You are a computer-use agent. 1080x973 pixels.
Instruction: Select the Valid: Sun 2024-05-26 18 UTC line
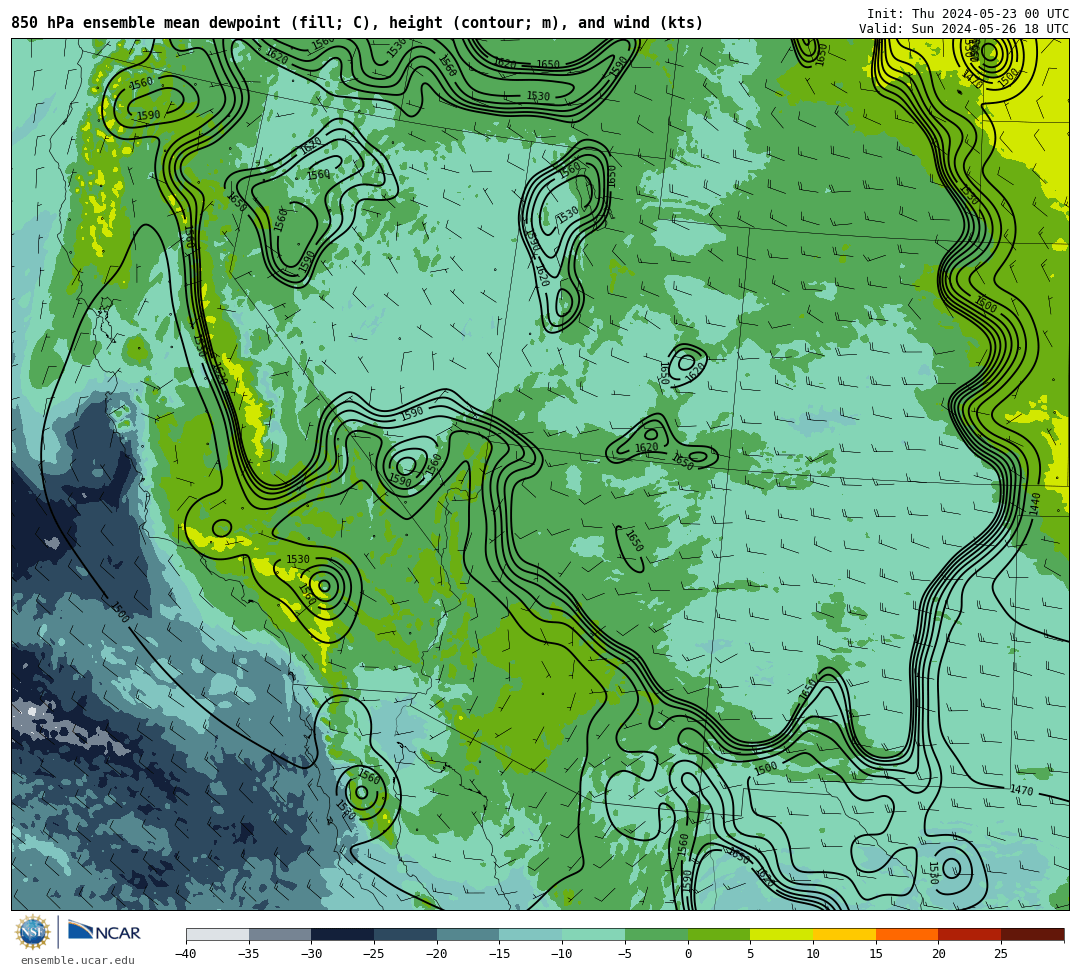click(x=964, y=29)
